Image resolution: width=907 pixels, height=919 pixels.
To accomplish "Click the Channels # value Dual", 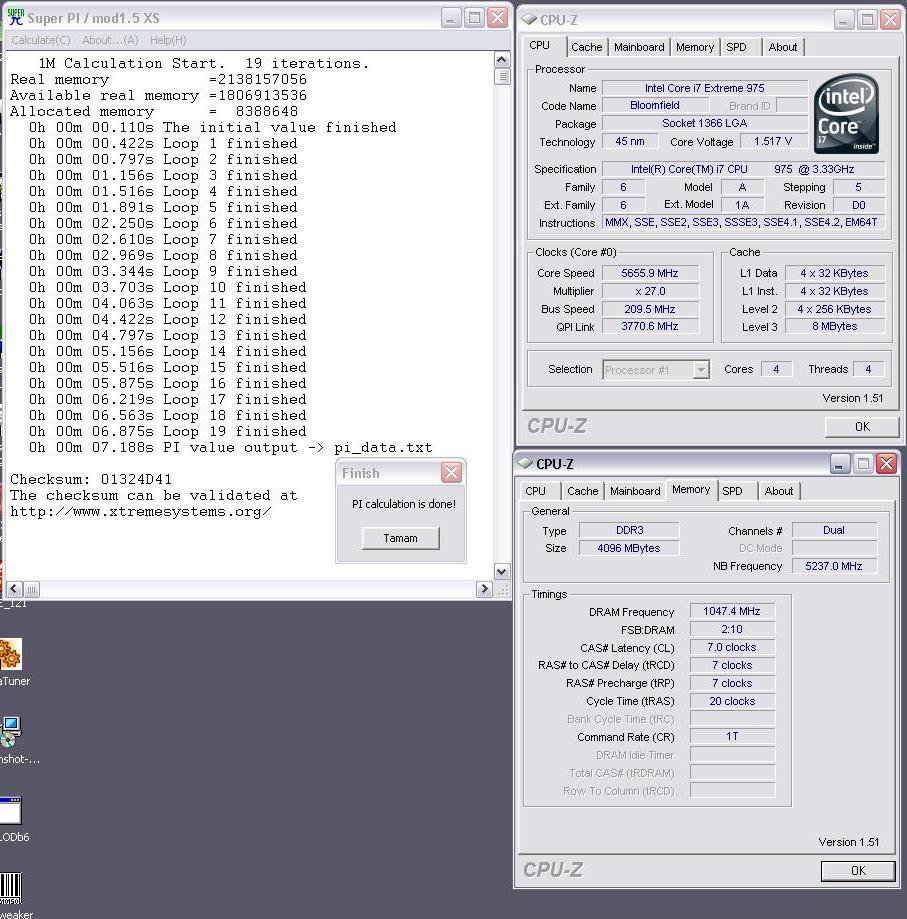I will click(834, 530).
